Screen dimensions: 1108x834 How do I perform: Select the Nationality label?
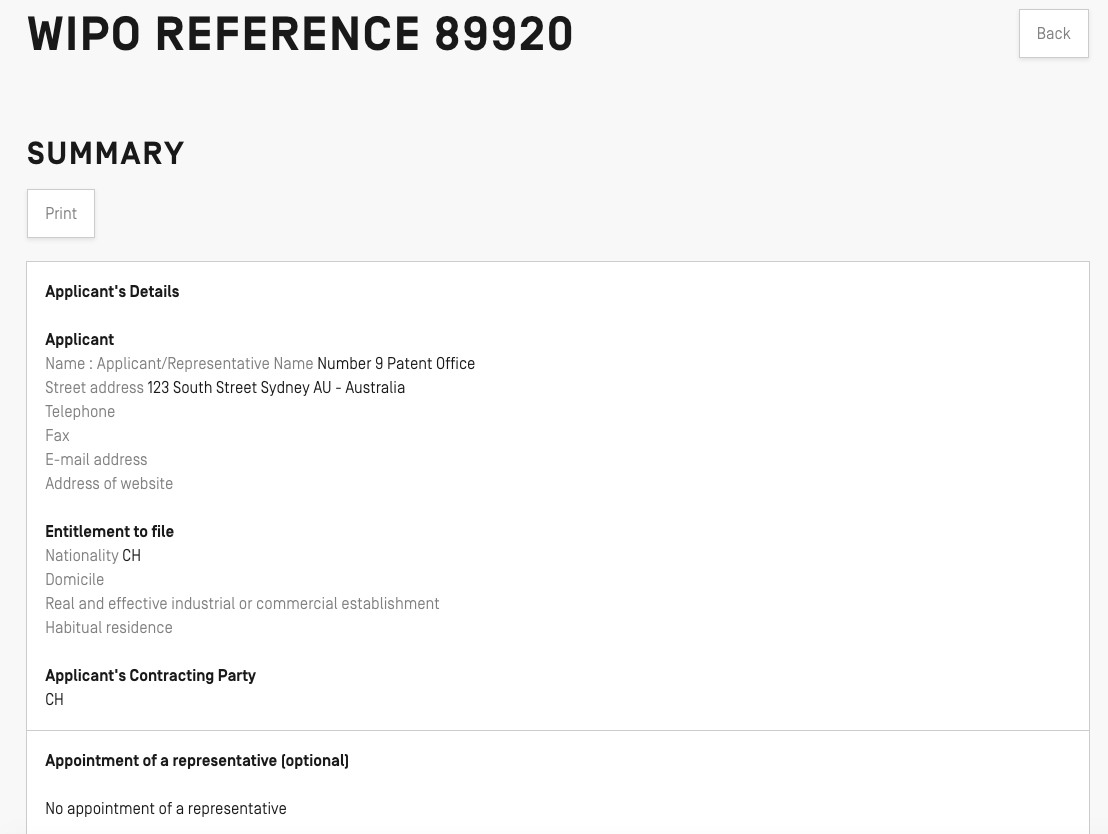pyautogui.click(x=82, y=556)
